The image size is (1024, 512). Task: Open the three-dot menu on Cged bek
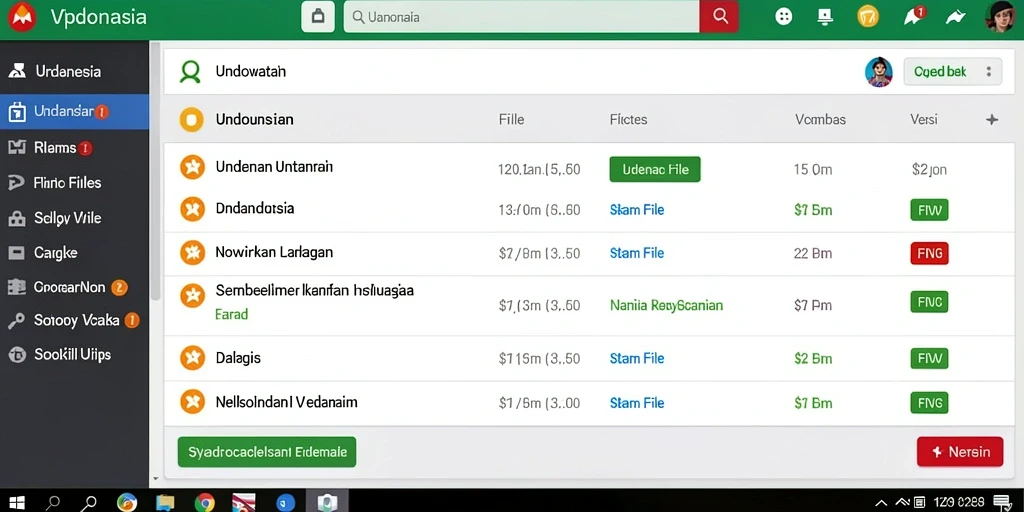click(989, 72)
